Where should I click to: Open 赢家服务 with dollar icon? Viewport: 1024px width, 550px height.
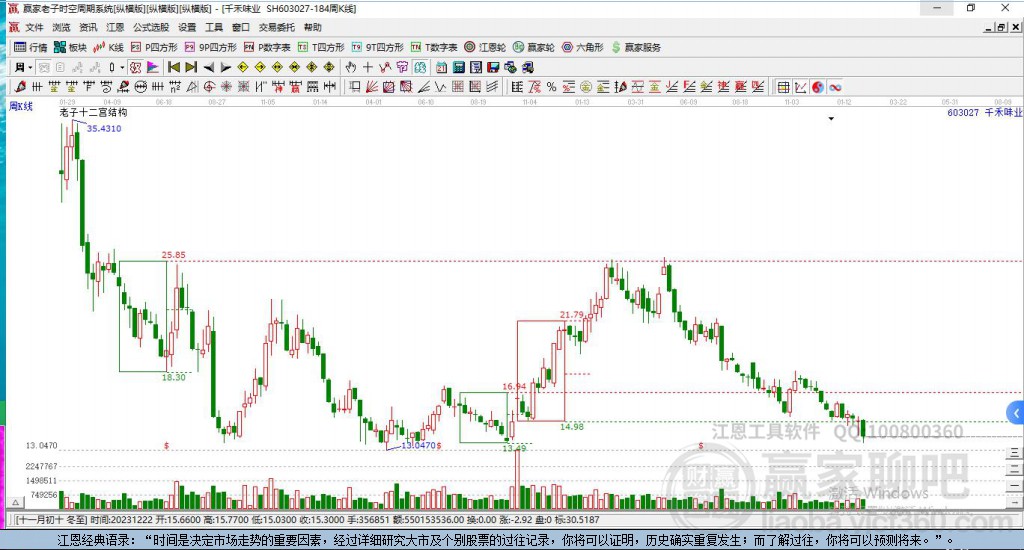pos(636,47)
